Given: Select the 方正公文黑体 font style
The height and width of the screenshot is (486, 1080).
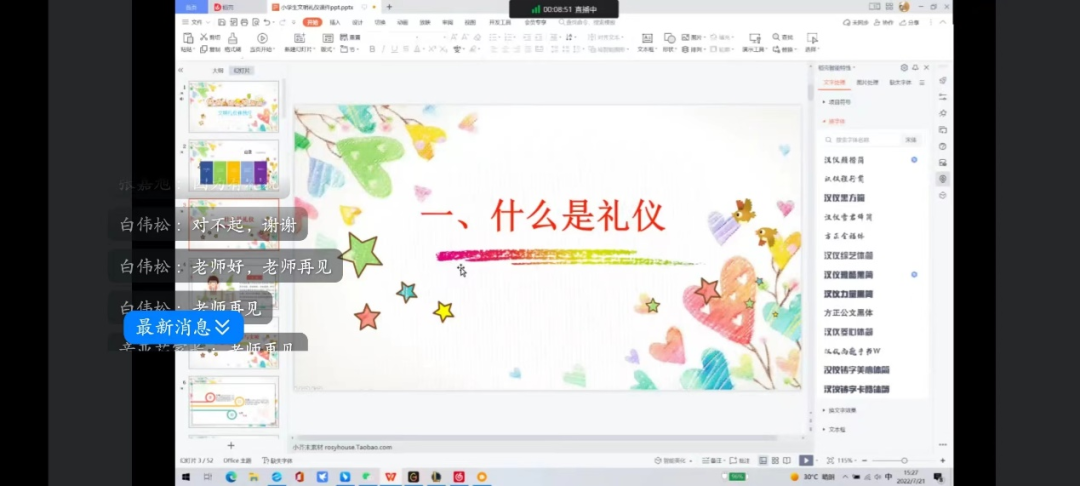Looking at the screenshot, I should [849, 313].
